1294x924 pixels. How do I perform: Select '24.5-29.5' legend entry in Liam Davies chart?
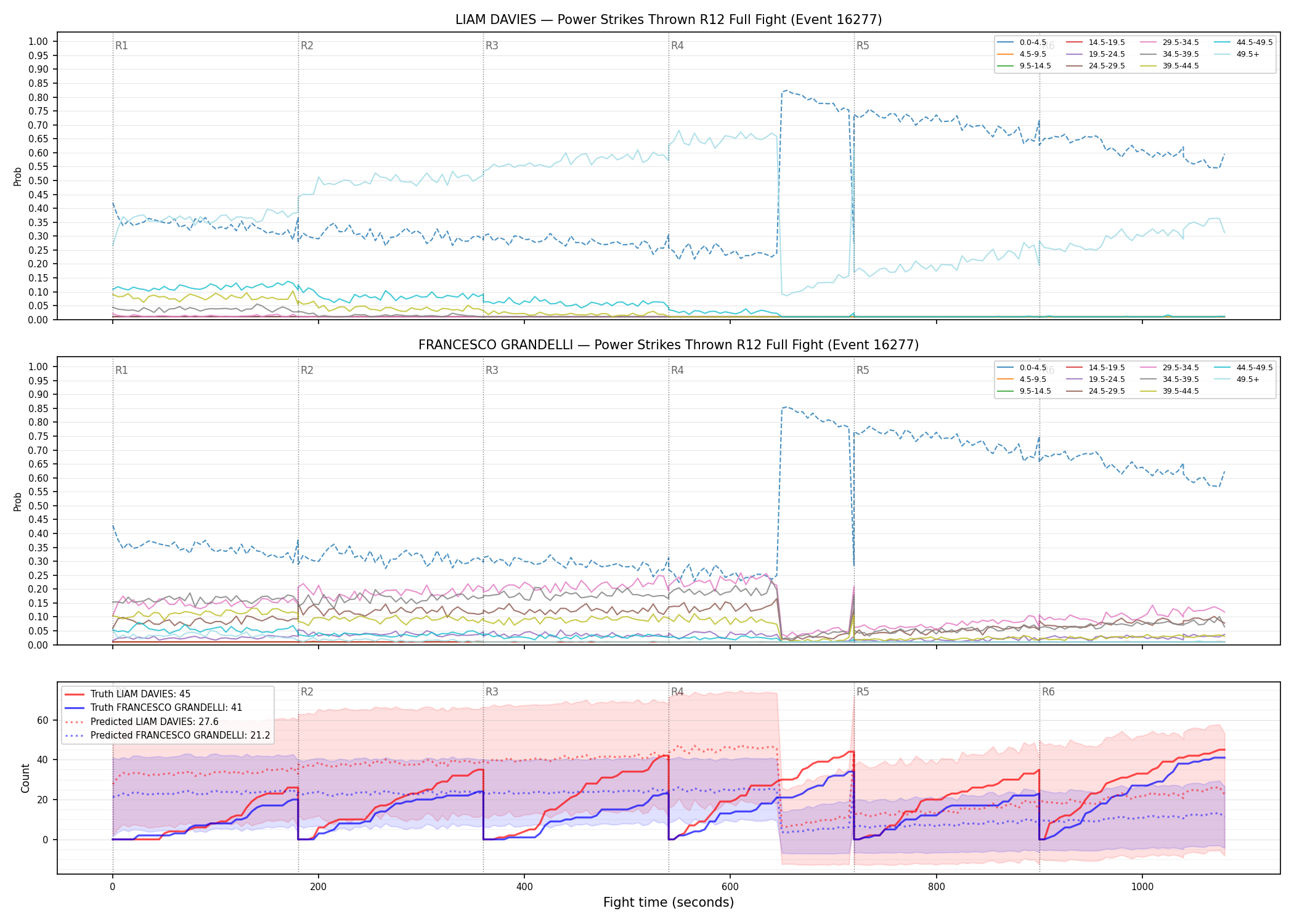click(1096, 66)
